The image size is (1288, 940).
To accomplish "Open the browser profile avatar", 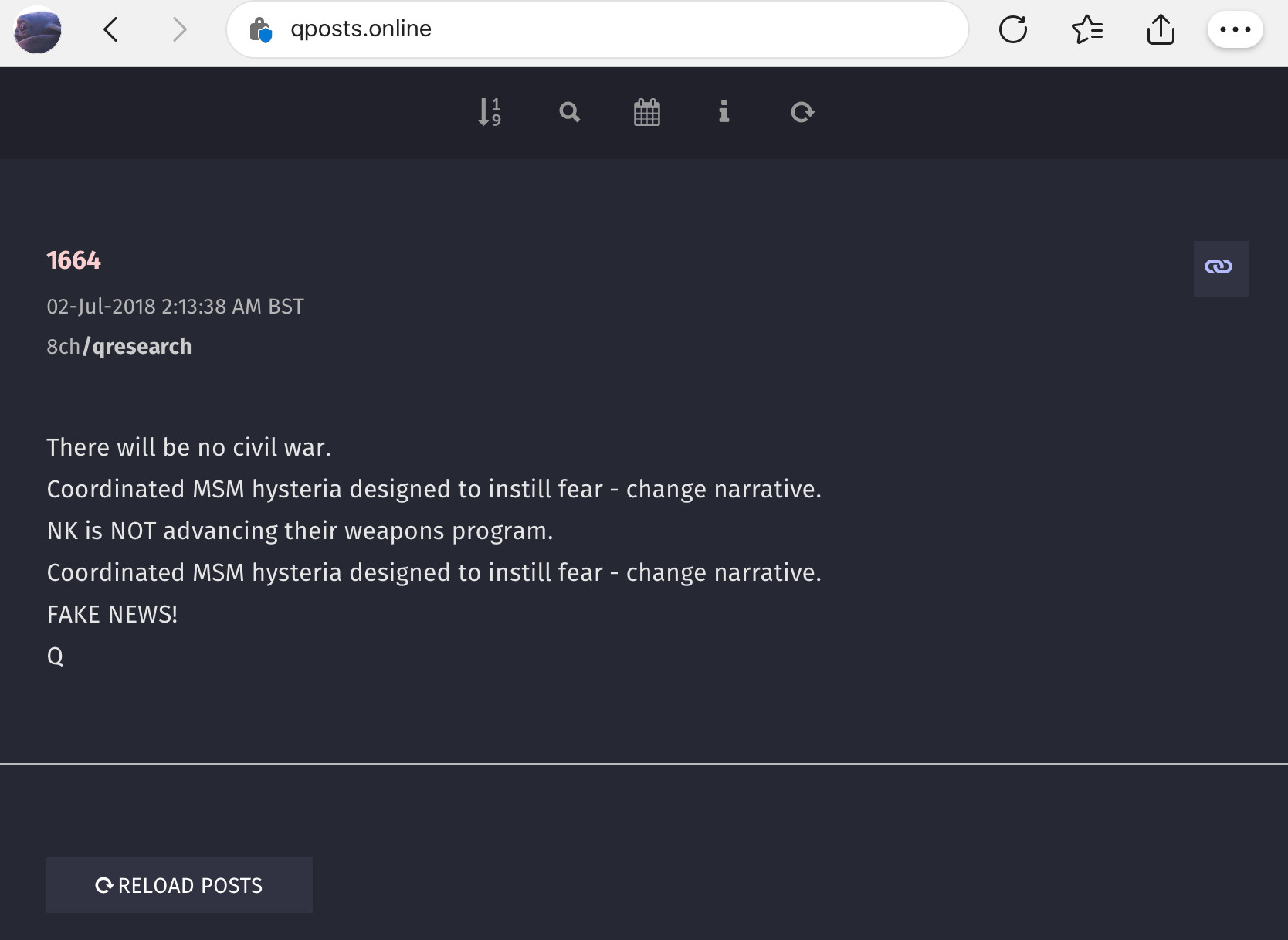I will pyautogui.click(x=38, y=30).
